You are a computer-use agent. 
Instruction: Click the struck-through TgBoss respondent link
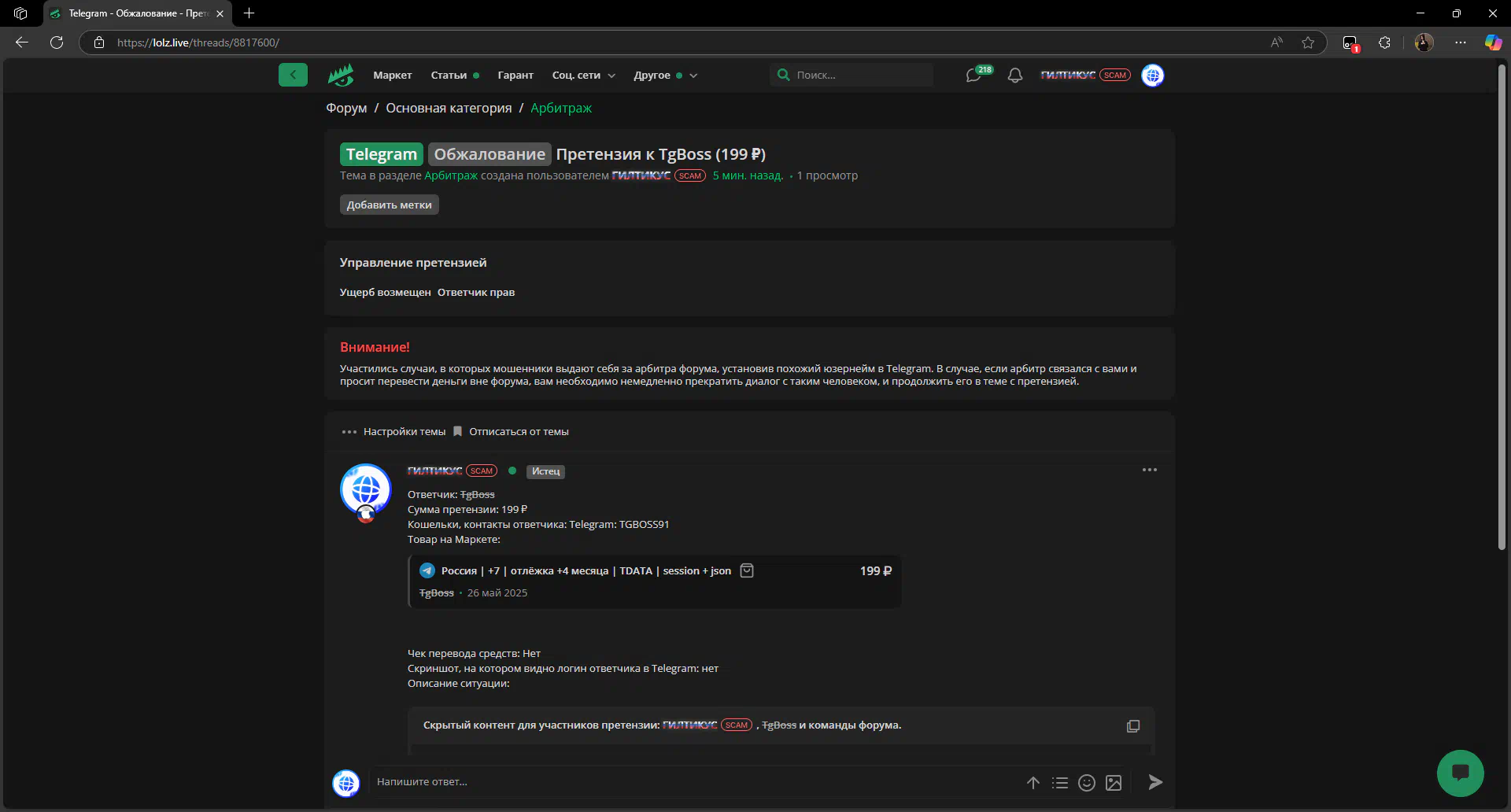coord(478,494)
